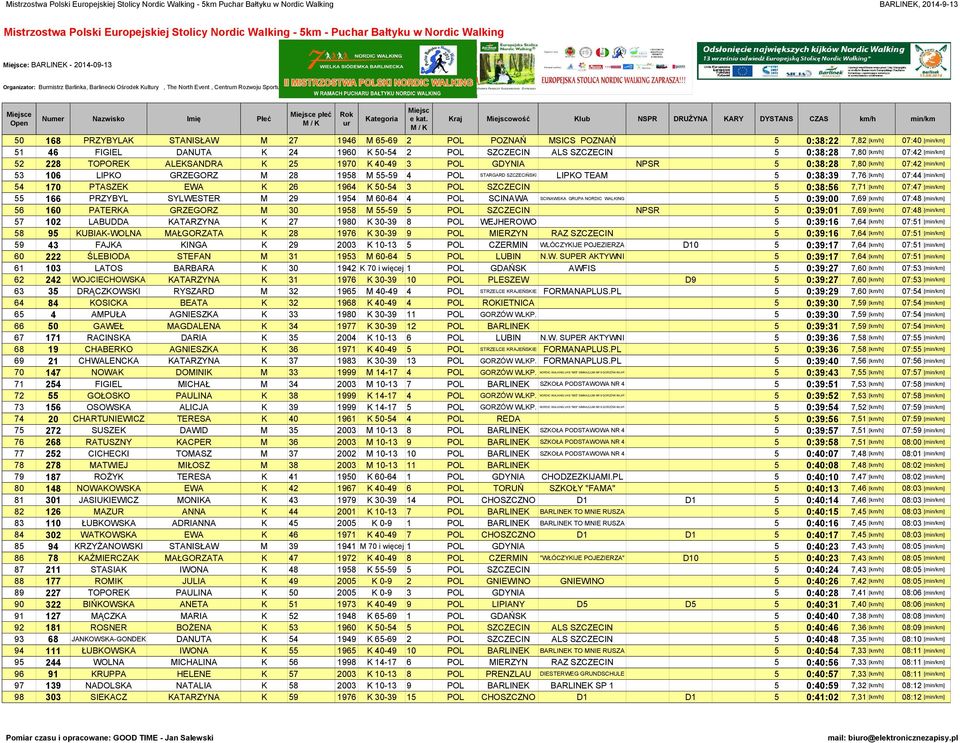
Task: Click surname SIEKACZ in last row
Action: point(108,698)
